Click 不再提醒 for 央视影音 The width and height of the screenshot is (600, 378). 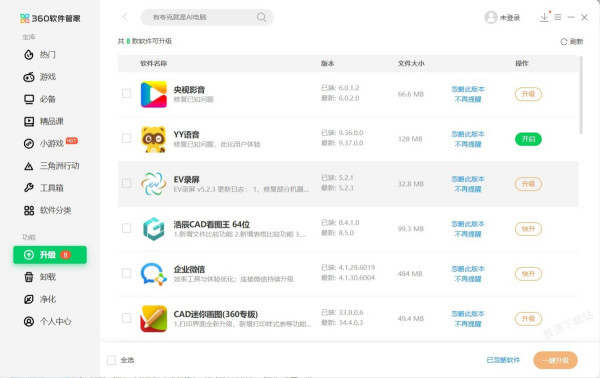click(x=468, y=99)
